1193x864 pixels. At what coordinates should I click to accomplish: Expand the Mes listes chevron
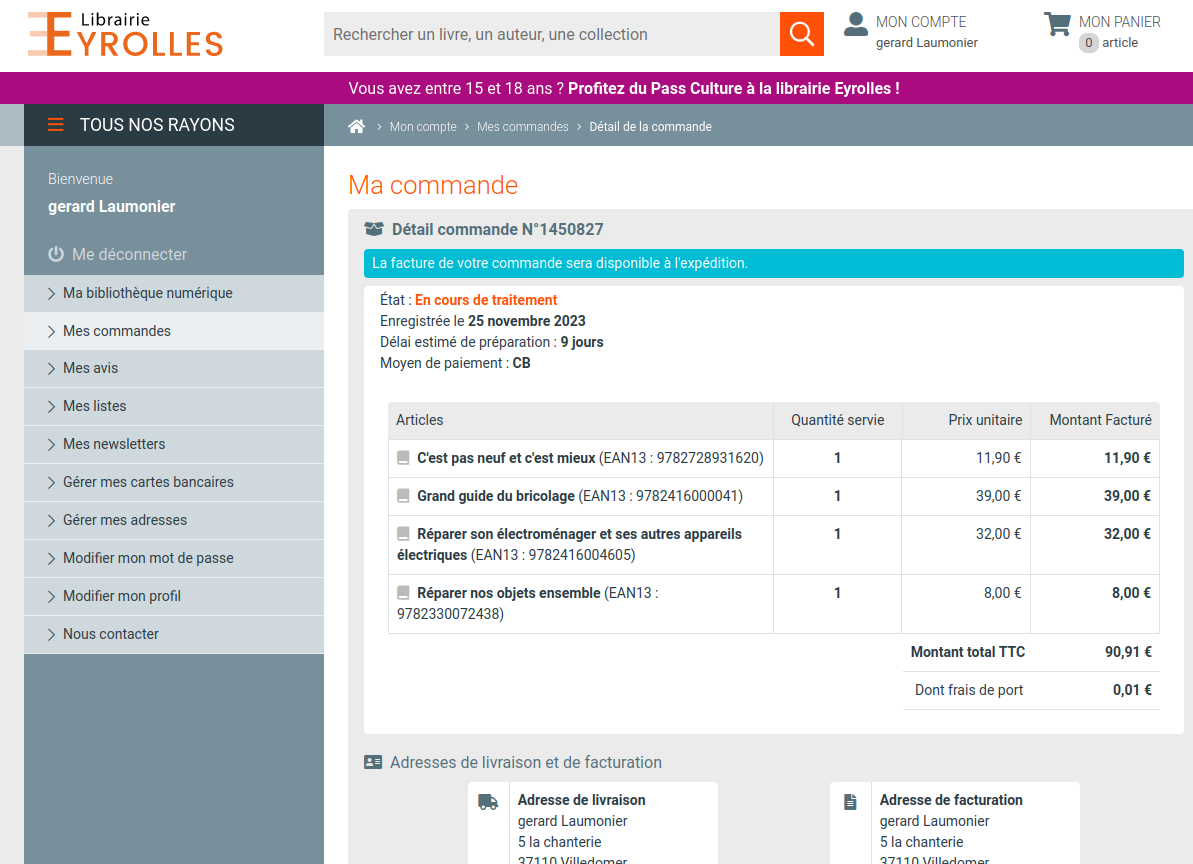(x=52, y=406)
